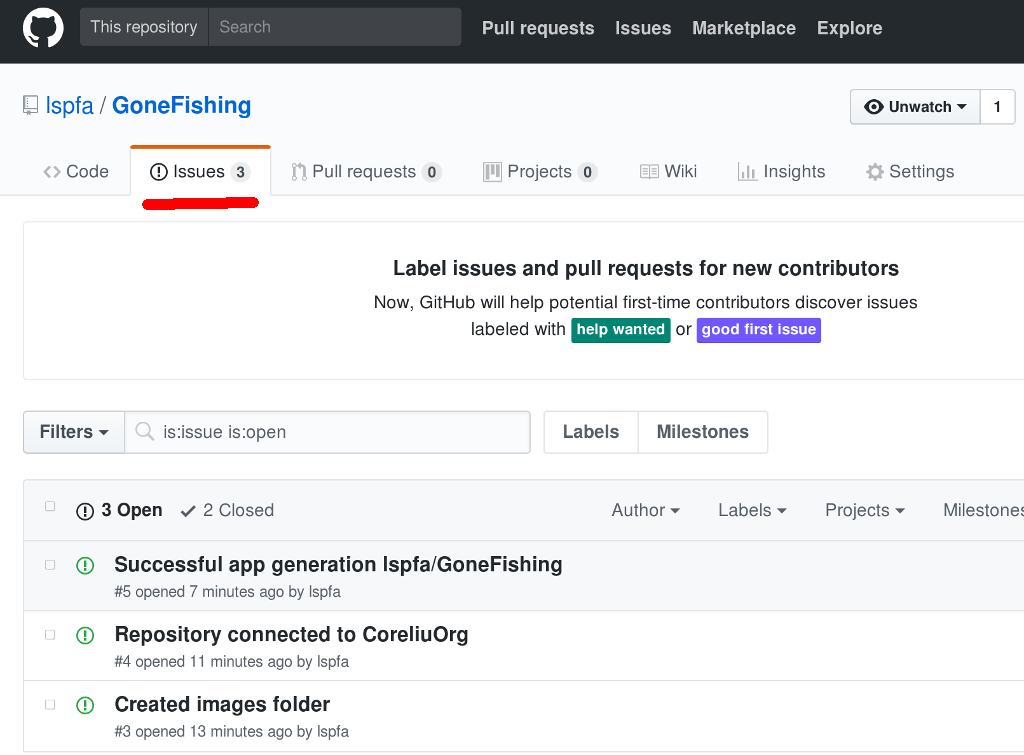Go to the Wiki tab
Screen dimensions: 1024x755
click(668, 171)
